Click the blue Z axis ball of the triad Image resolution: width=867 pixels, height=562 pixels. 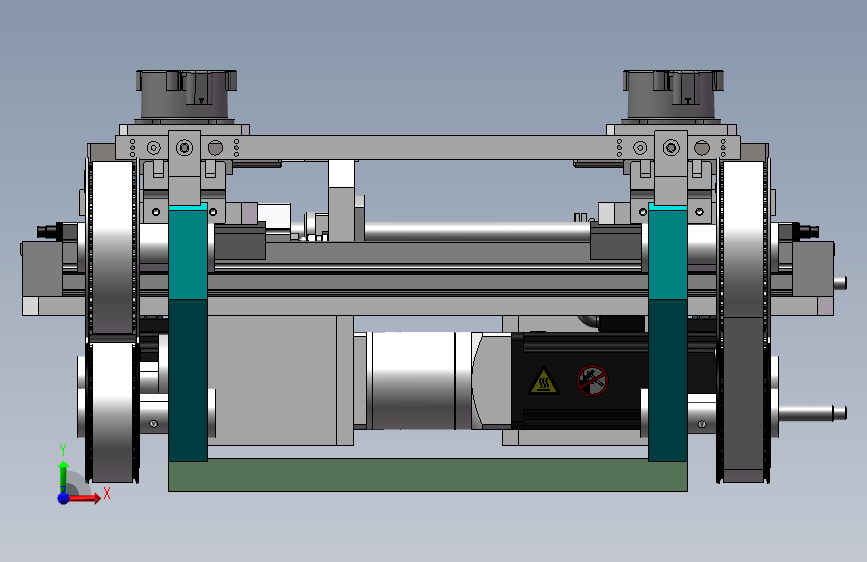64,498
